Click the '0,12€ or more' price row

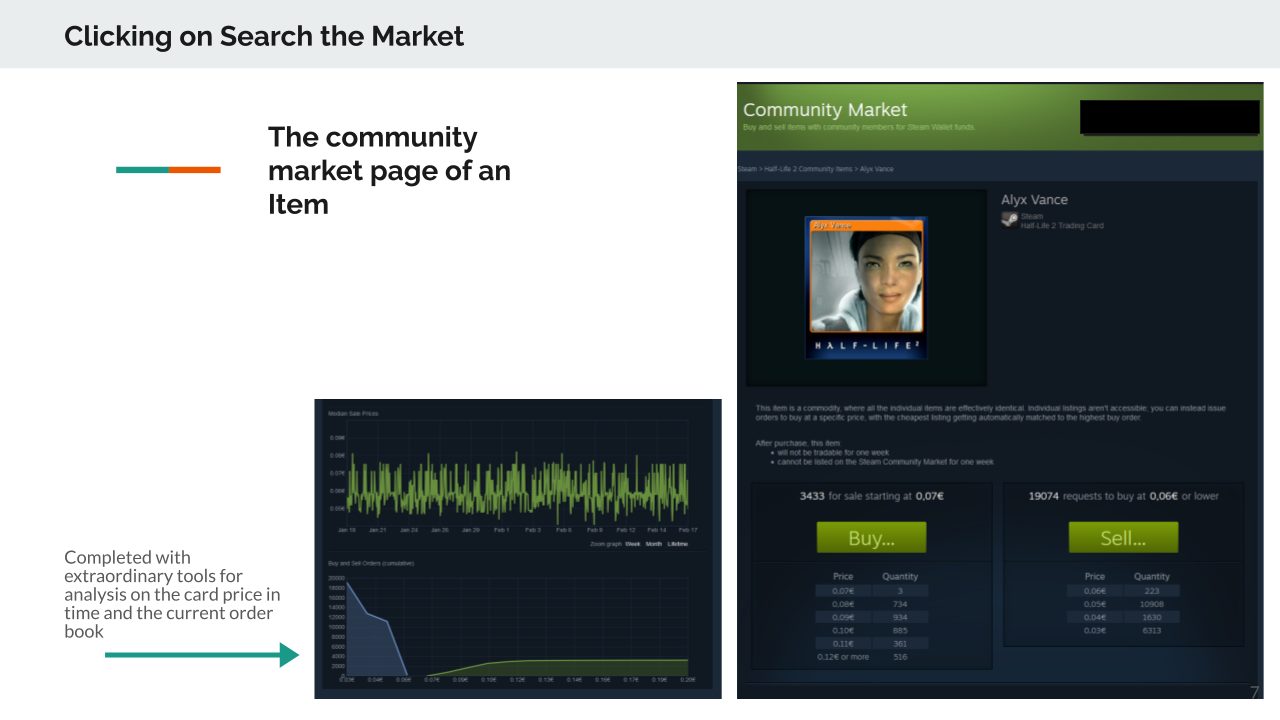[870, 657]
